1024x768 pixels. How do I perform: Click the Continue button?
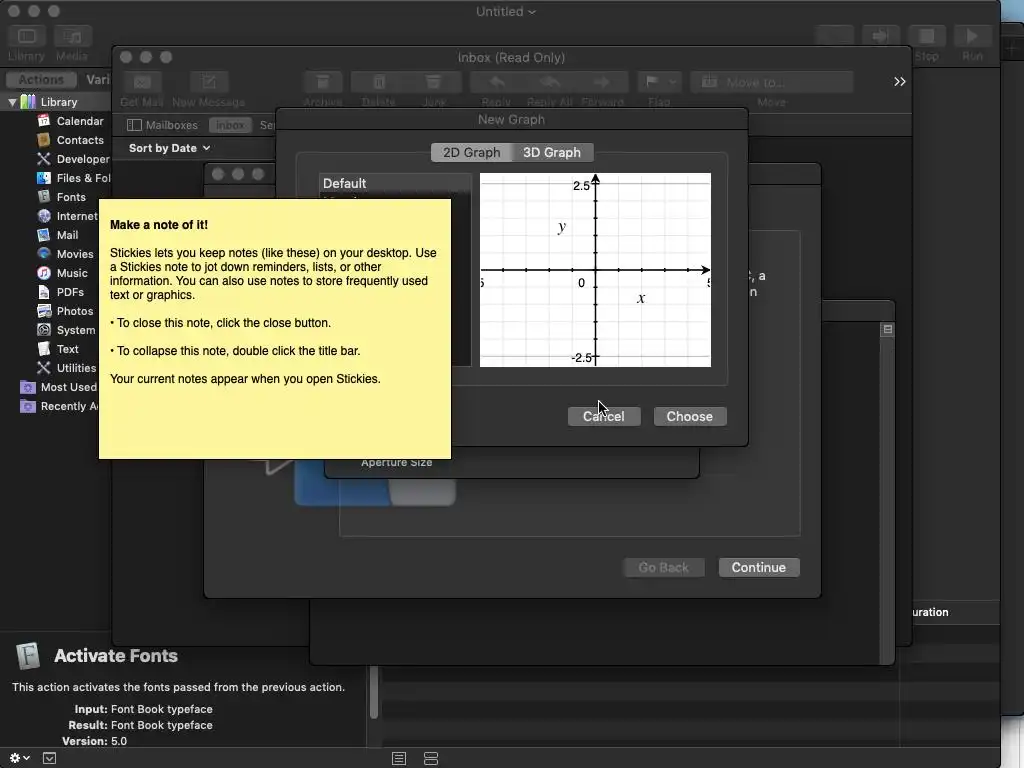759,568
